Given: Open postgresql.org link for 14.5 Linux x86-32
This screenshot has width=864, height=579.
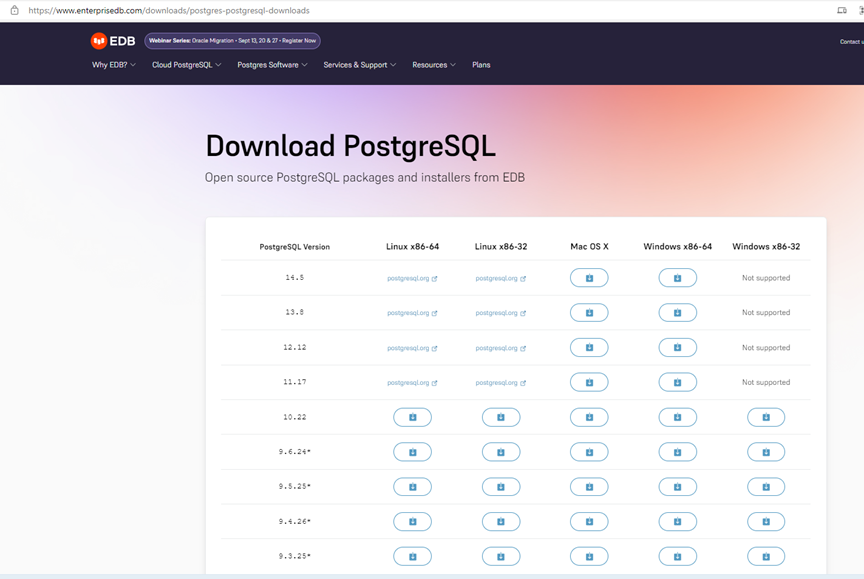Looking at the screenshot, I should coord(501,278).
